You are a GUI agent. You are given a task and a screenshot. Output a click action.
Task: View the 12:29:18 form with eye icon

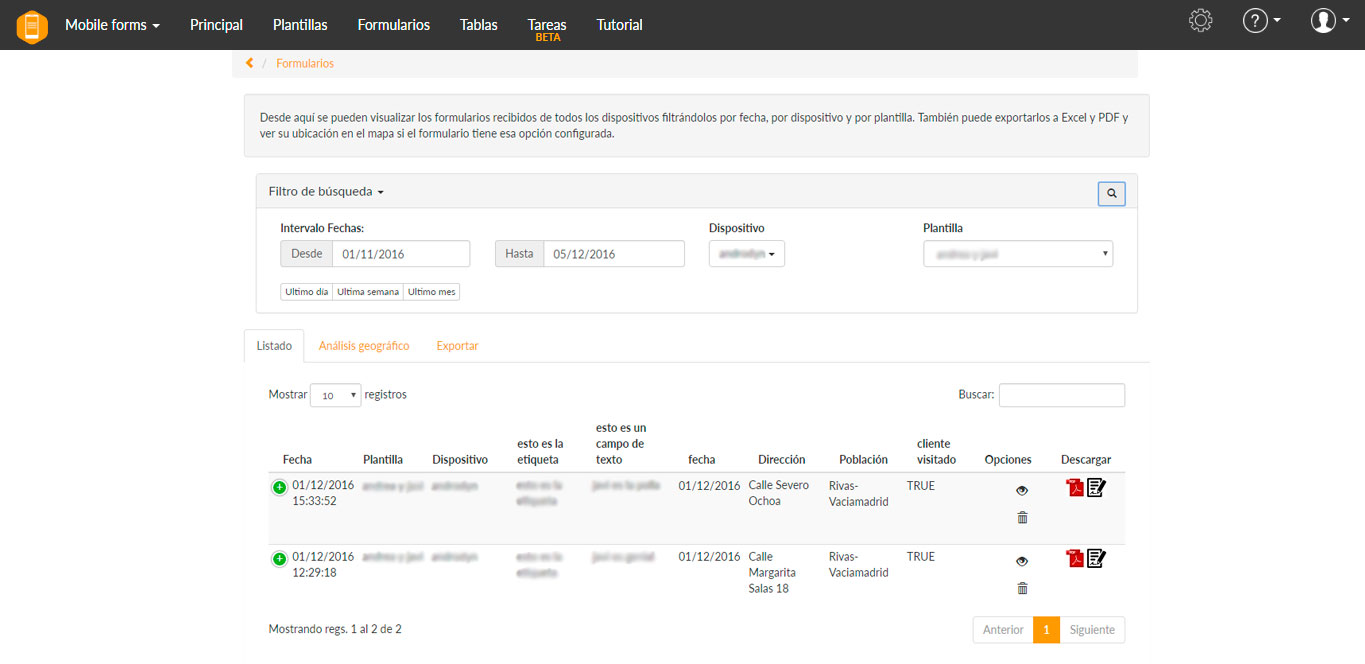pos(1022,562)
